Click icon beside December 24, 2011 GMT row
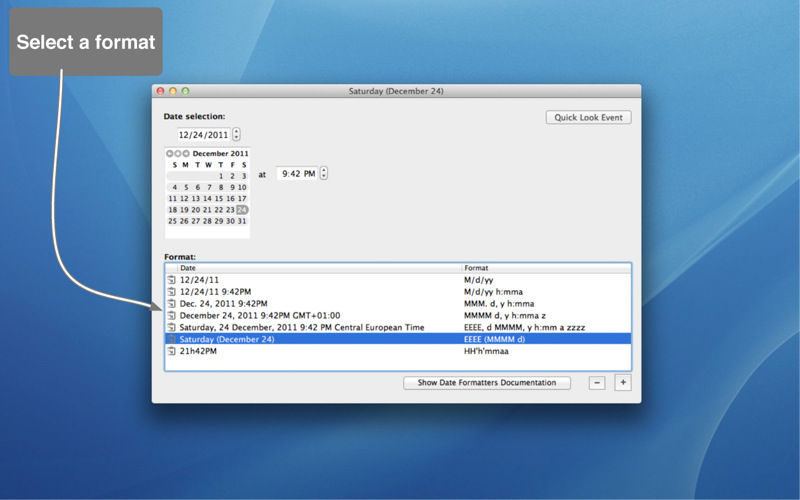 click(171, 315)
